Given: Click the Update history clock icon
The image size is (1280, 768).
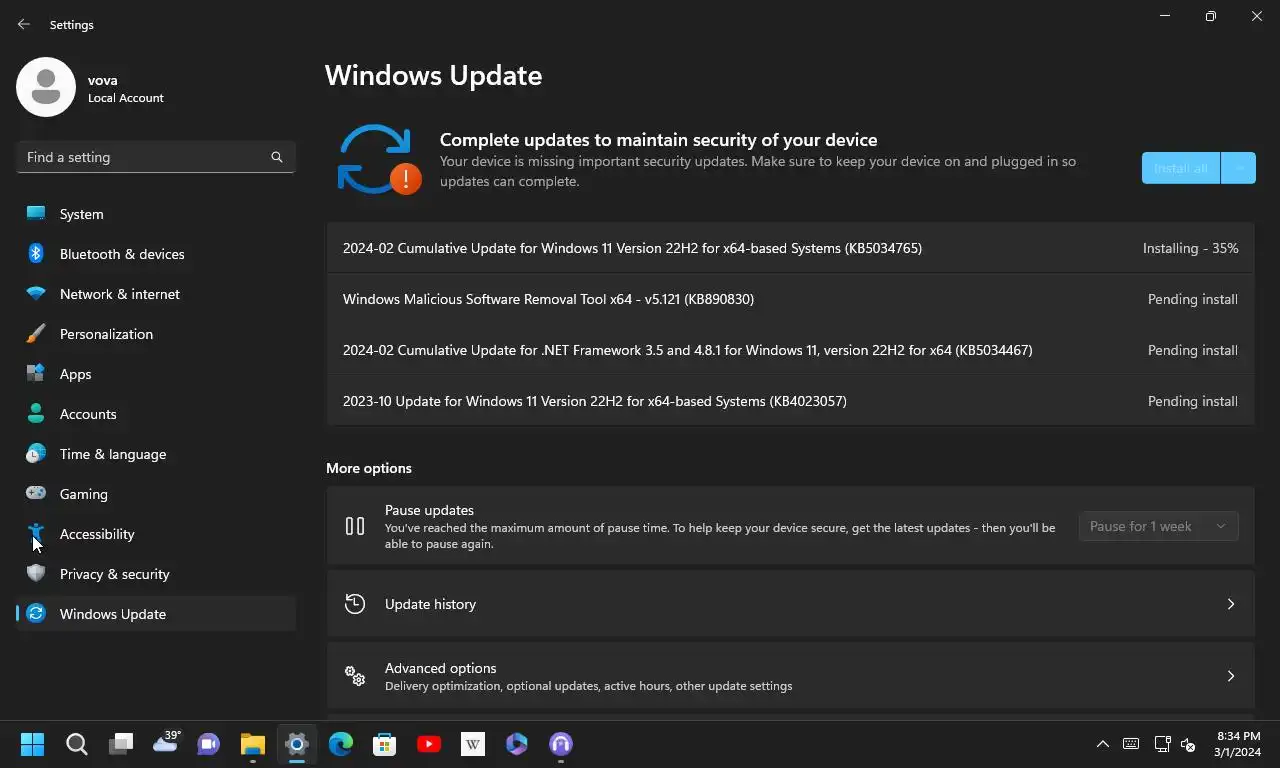Looking at the screenshot, I should (355, 604).
